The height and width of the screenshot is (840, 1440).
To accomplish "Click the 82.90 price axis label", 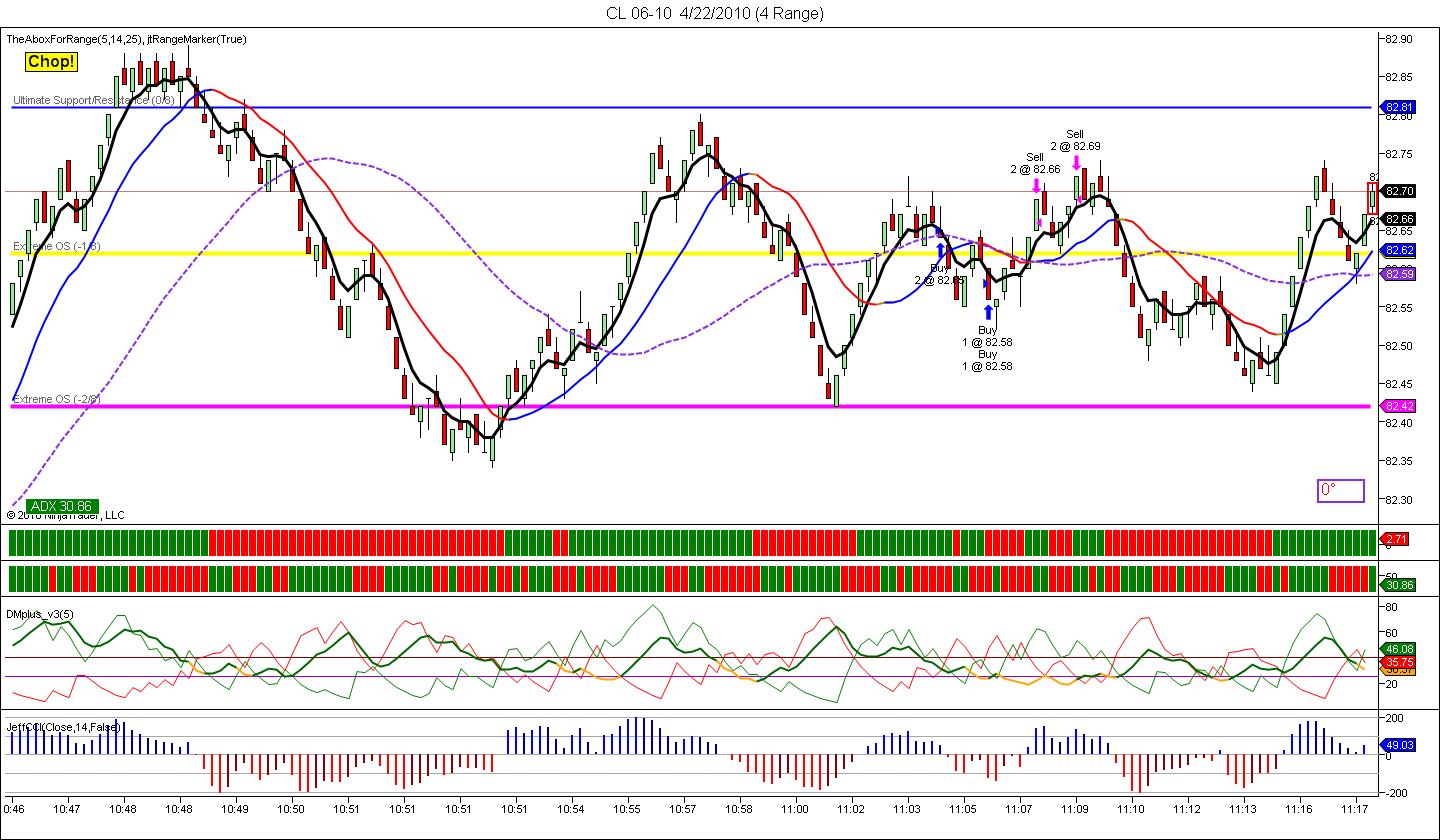I will tap(1398, 39).
